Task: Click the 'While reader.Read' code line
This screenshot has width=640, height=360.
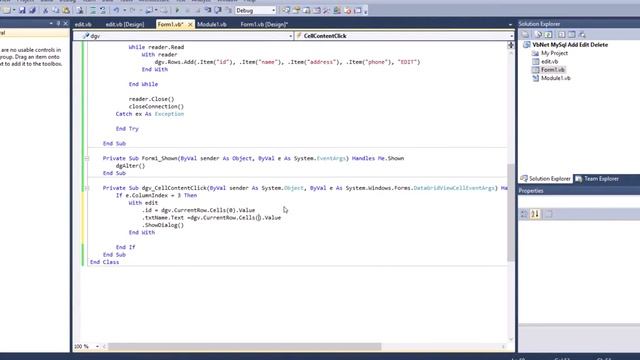Action: click(x=156, y=47)
